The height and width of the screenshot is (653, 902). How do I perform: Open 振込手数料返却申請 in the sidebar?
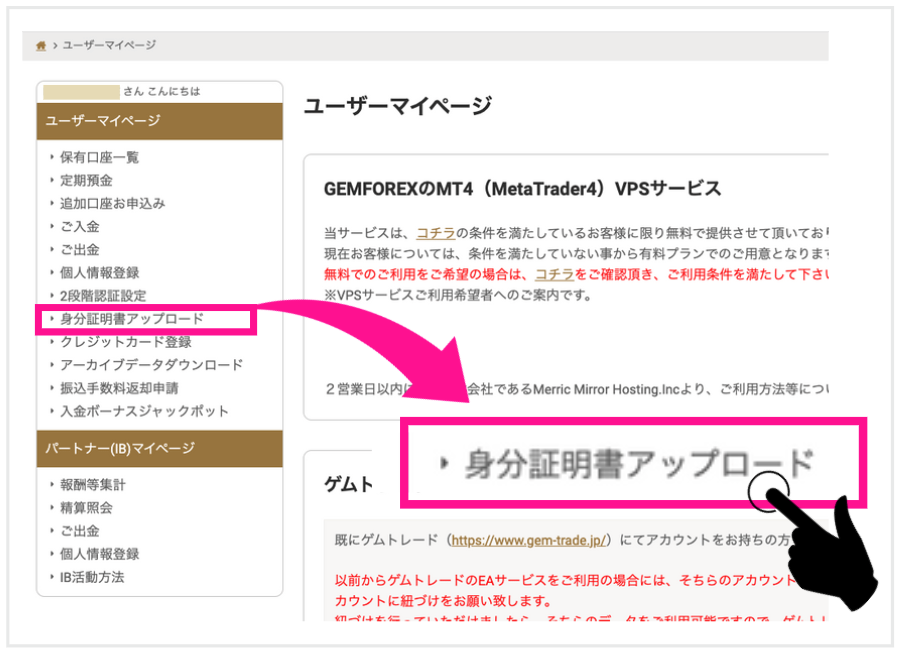119,388
